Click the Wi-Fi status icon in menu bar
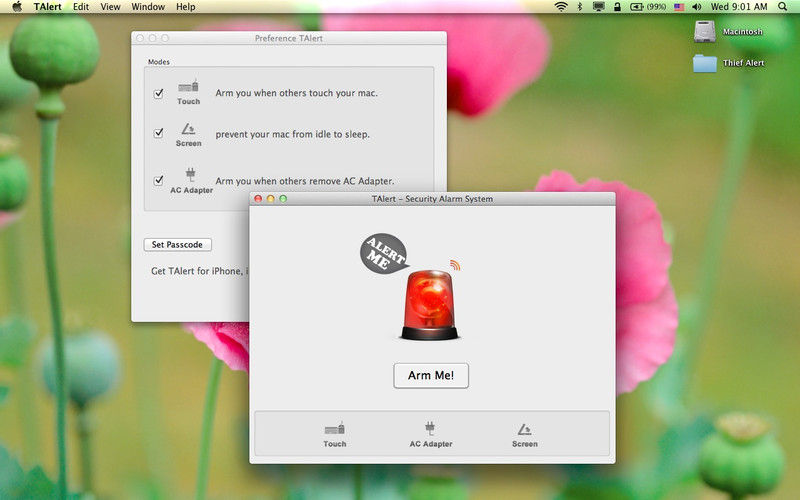This screenshot has height=500, width=800. 561,7
